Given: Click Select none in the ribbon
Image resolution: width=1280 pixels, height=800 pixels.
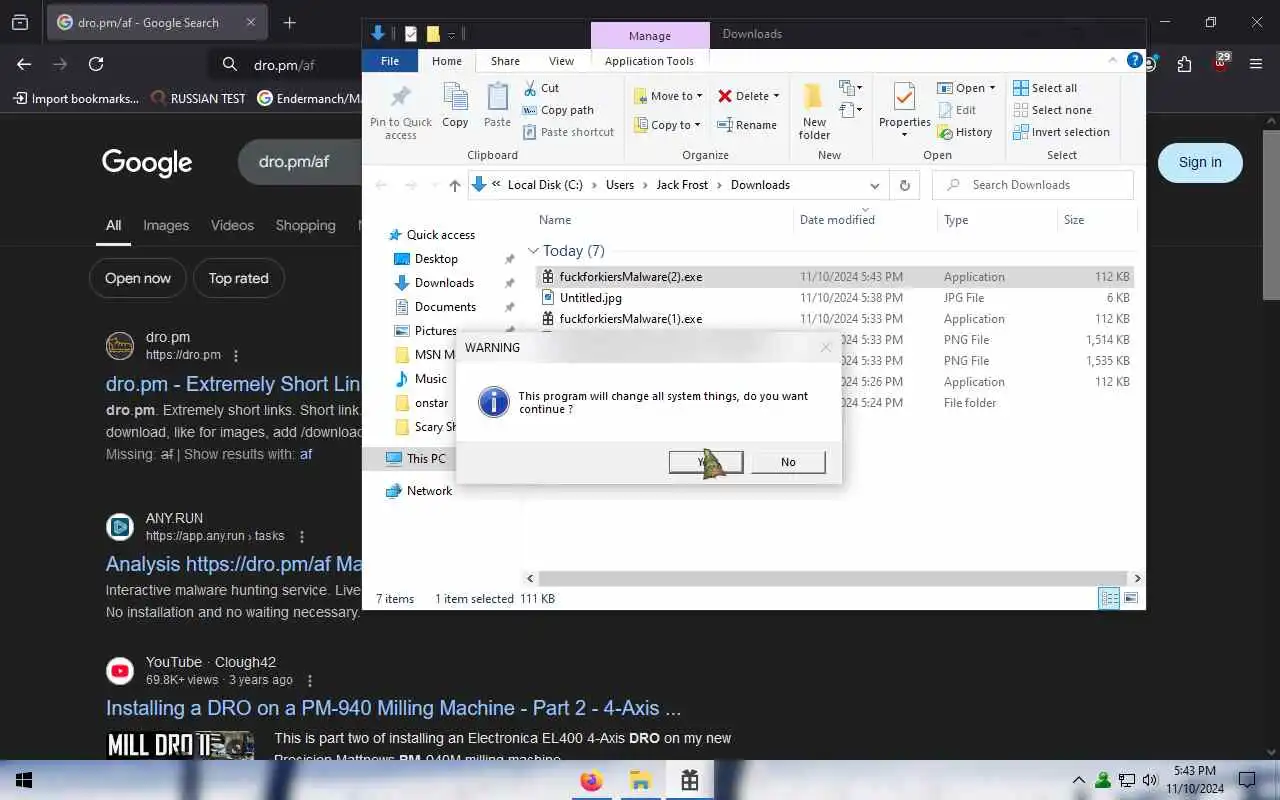Looking at the screenshot, I should [1053, 110].
